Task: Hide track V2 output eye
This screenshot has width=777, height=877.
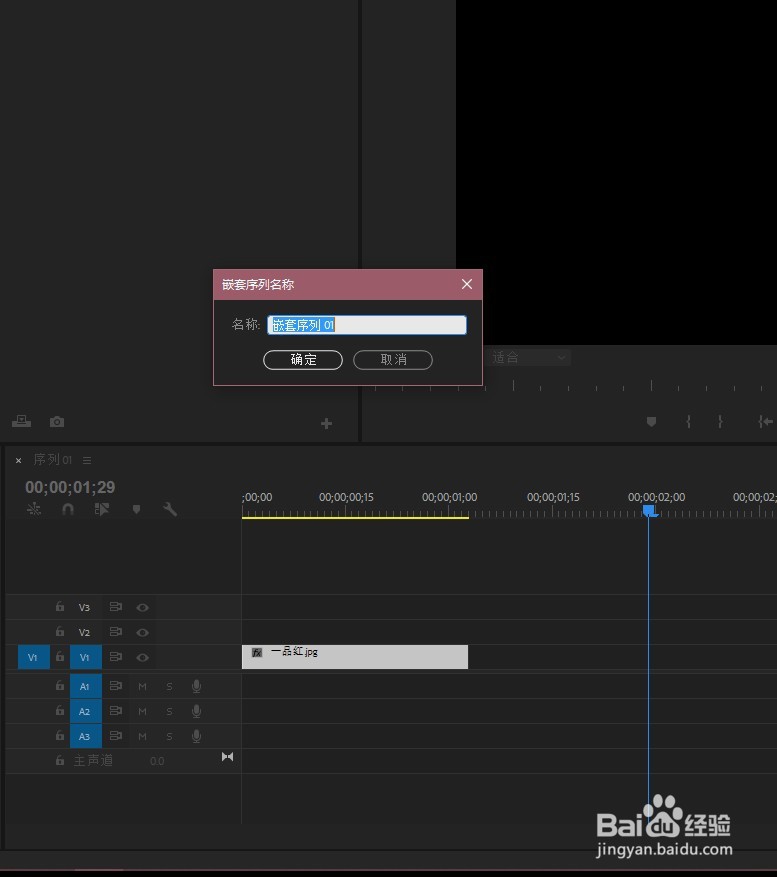Action: (143, 633)
